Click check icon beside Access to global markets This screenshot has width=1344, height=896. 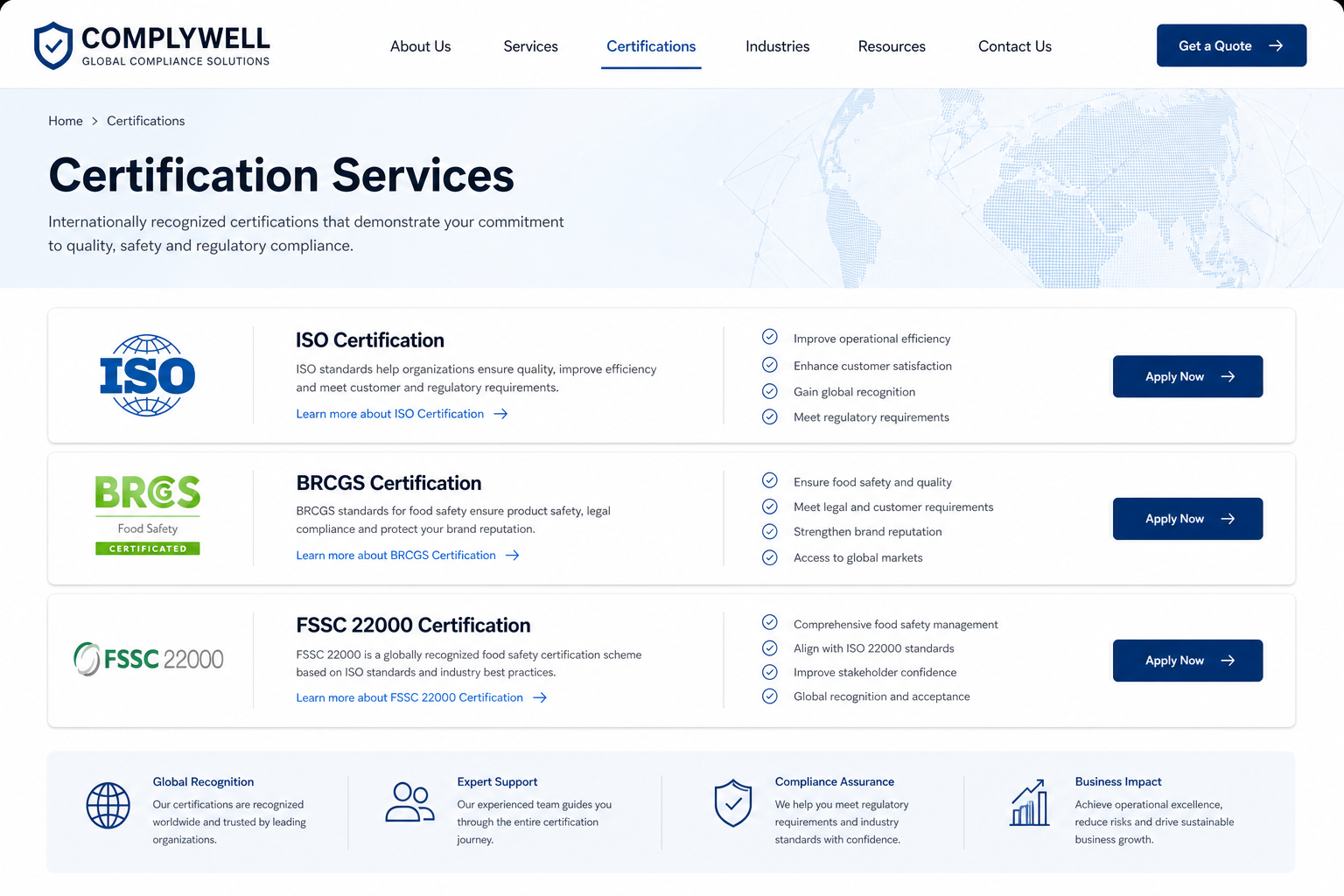click(x=770, y=557)
